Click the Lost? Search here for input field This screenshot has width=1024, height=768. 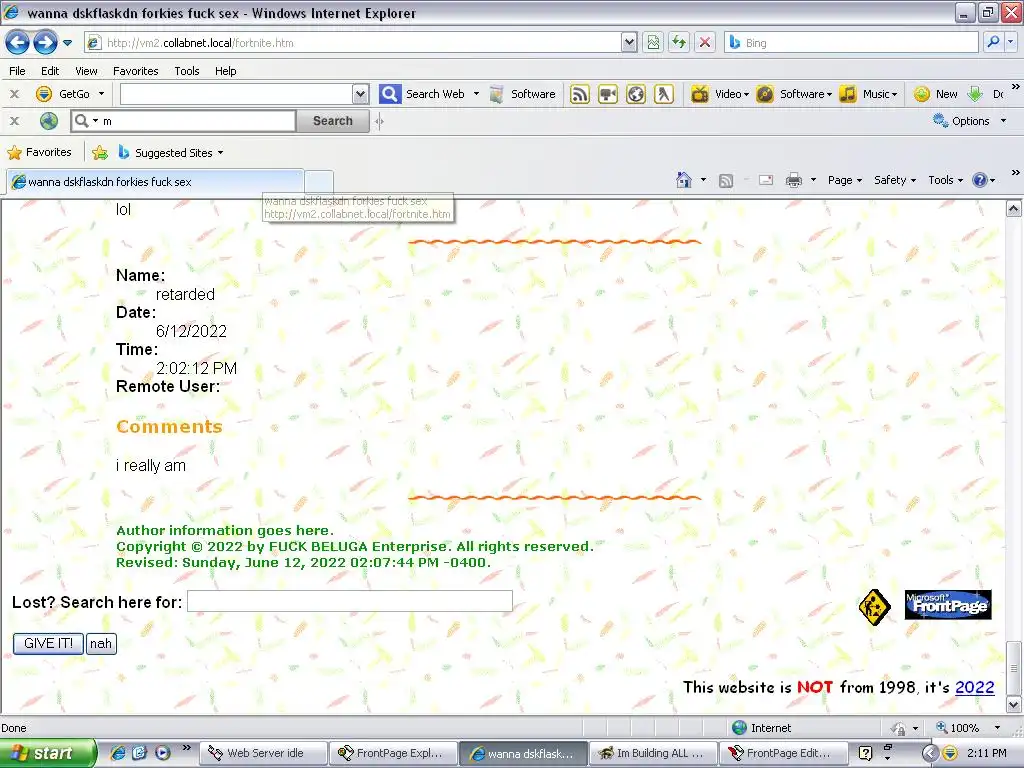coord(349,601)
